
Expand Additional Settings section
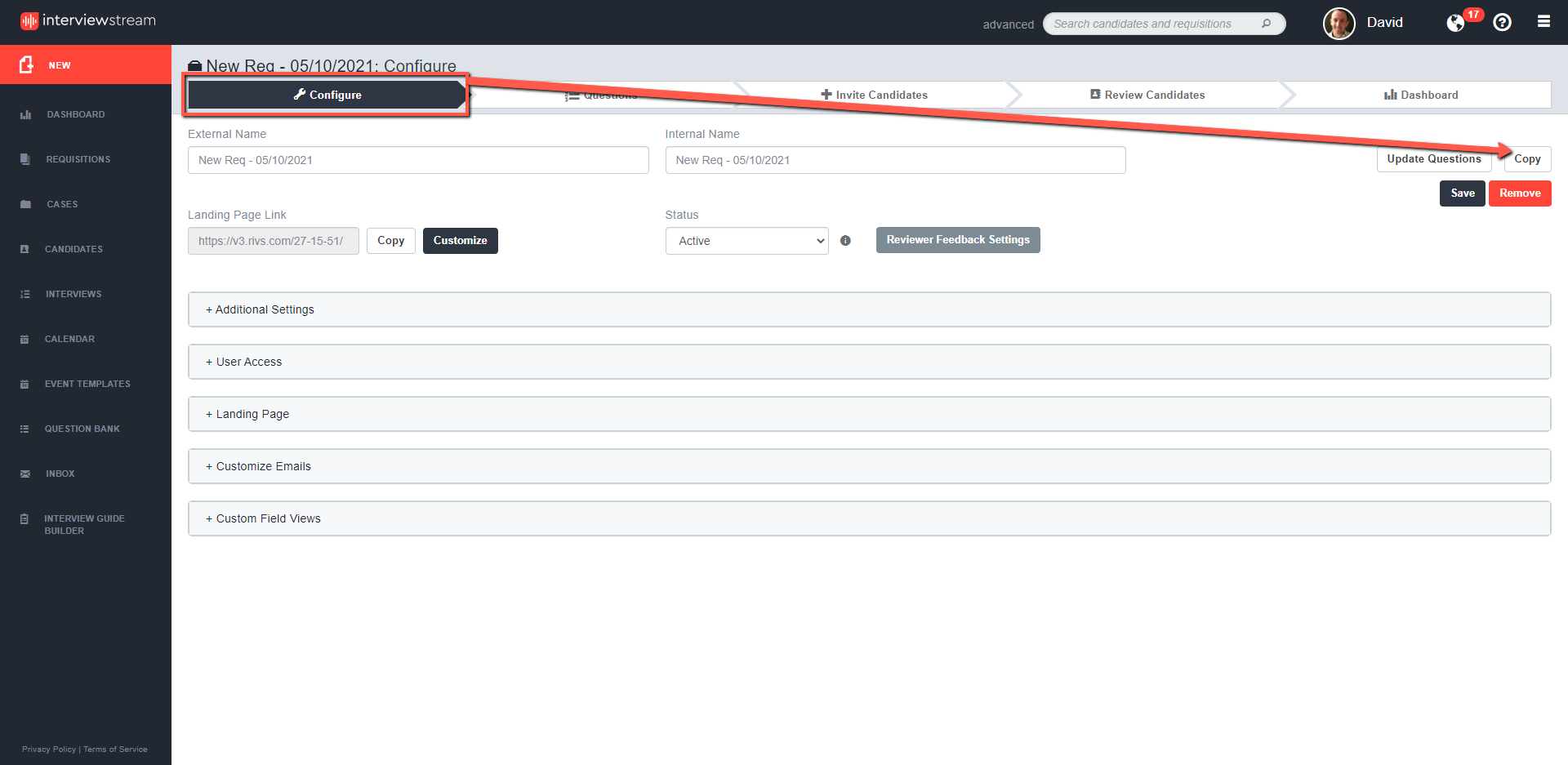(x=869, y=309)
